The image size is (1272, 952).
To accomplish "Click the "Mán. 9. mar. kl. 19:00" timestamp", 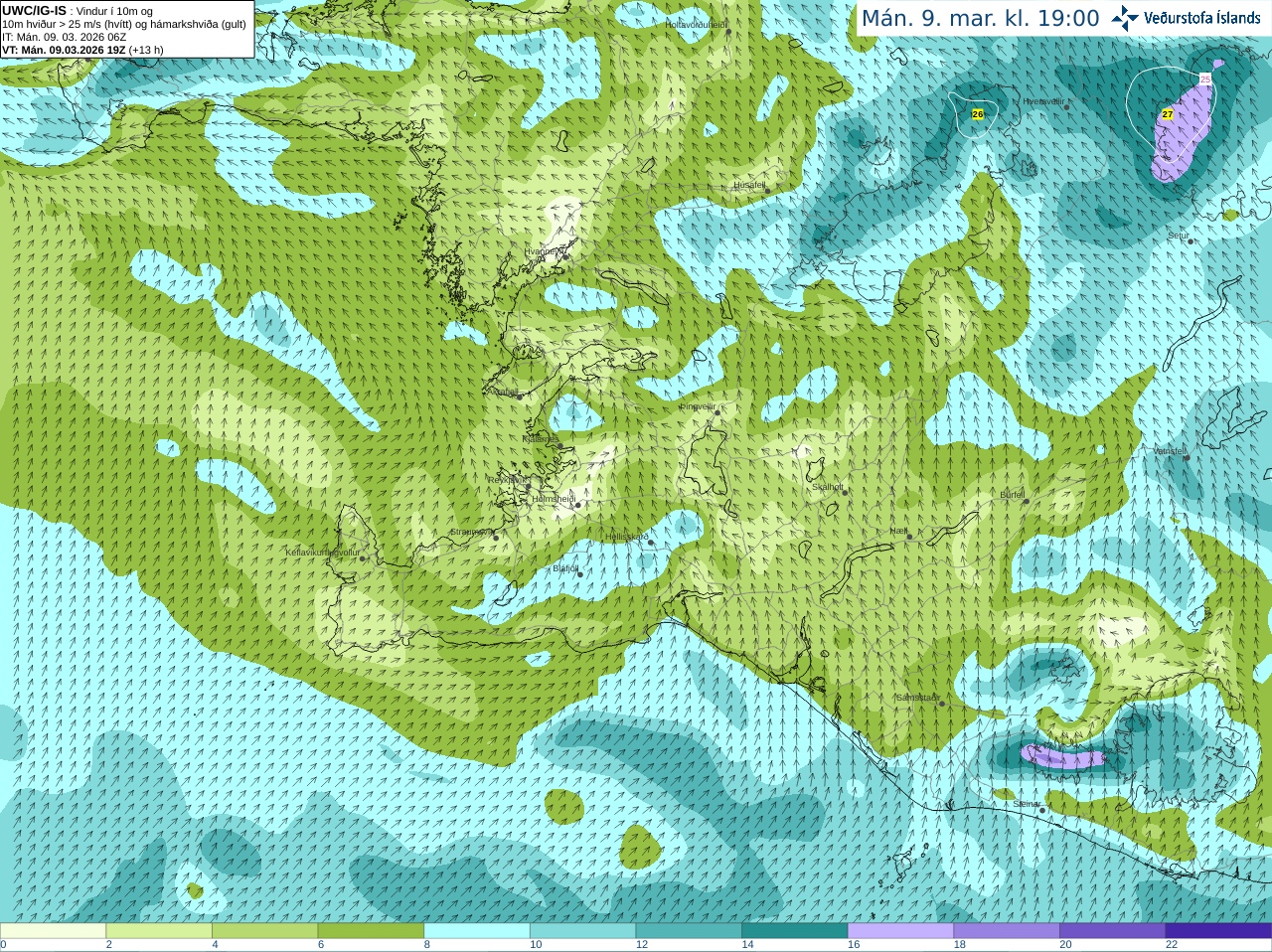I will [980, 18].
